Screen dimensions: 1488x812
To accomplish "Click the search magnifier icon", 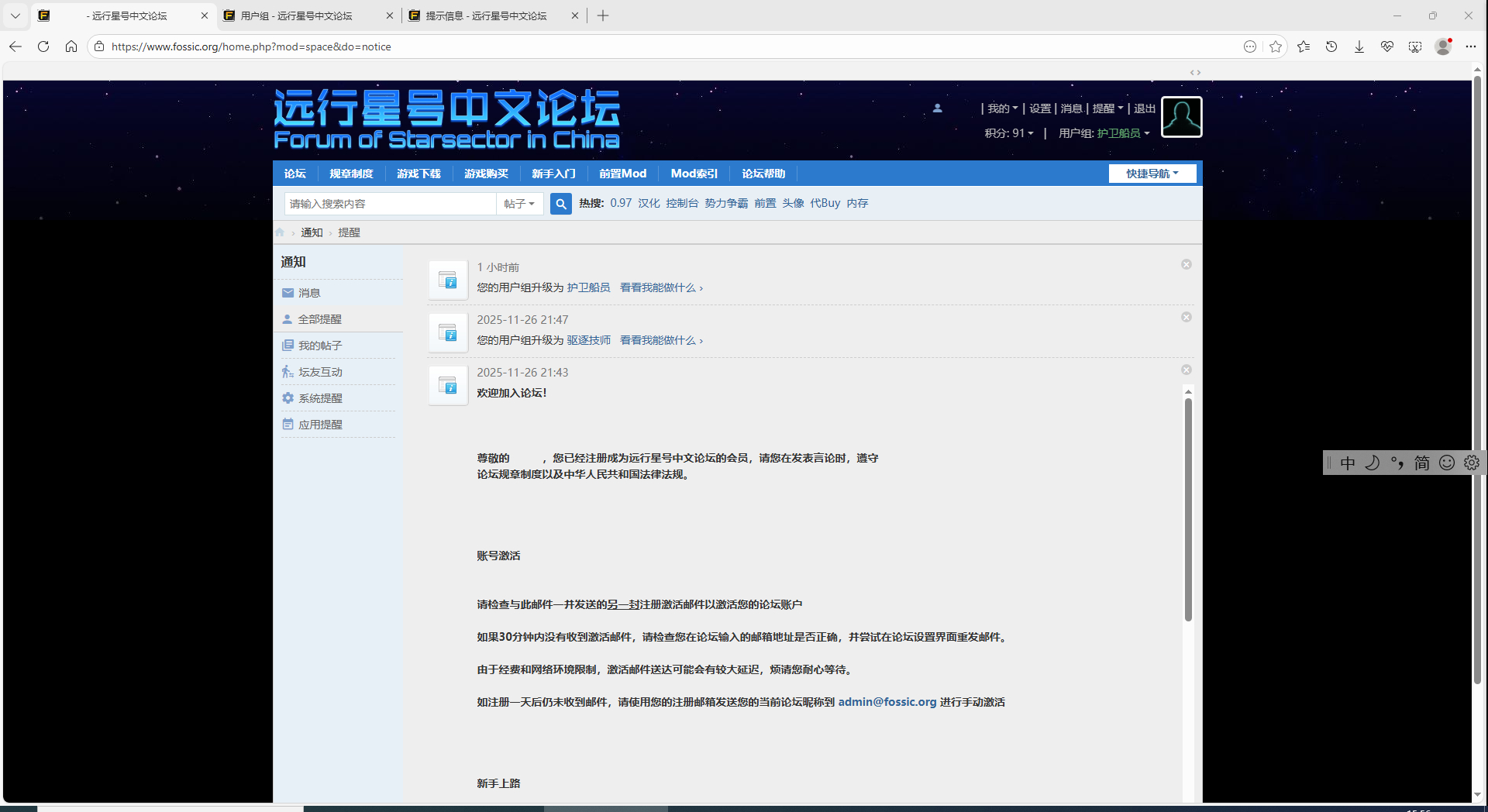I will click(x=560, y=203).
